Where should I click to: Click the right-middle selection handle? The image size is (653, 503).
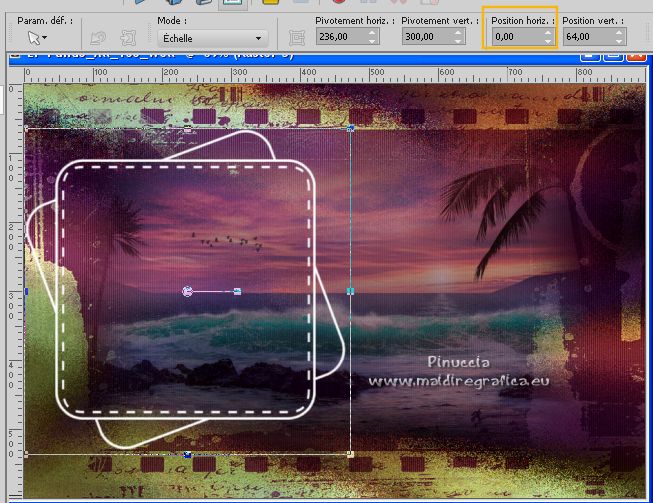pyautogui.click(x=350, y=291)
